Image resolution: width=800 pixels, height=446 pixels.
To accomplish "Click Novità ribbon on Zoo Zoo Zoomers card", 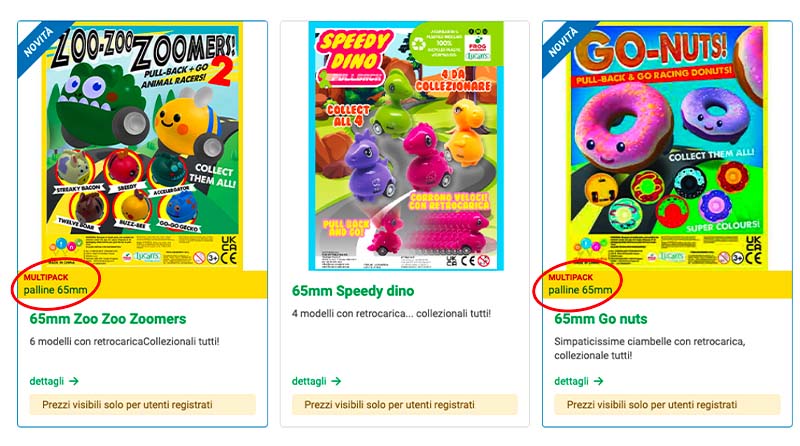I will 38,42.
